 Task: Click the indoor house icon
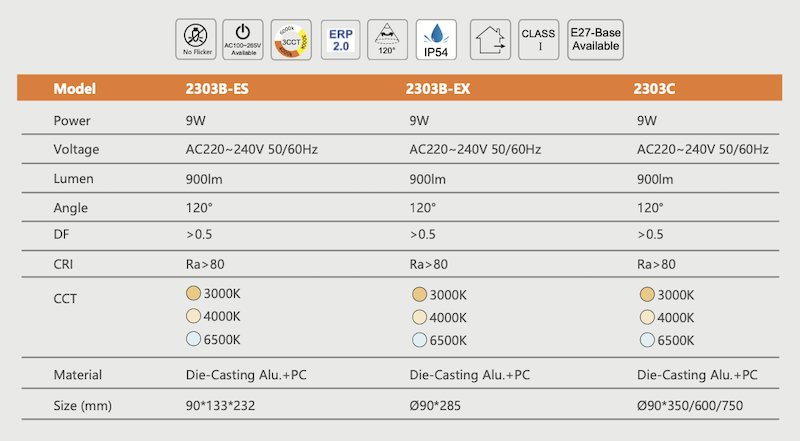490,36
